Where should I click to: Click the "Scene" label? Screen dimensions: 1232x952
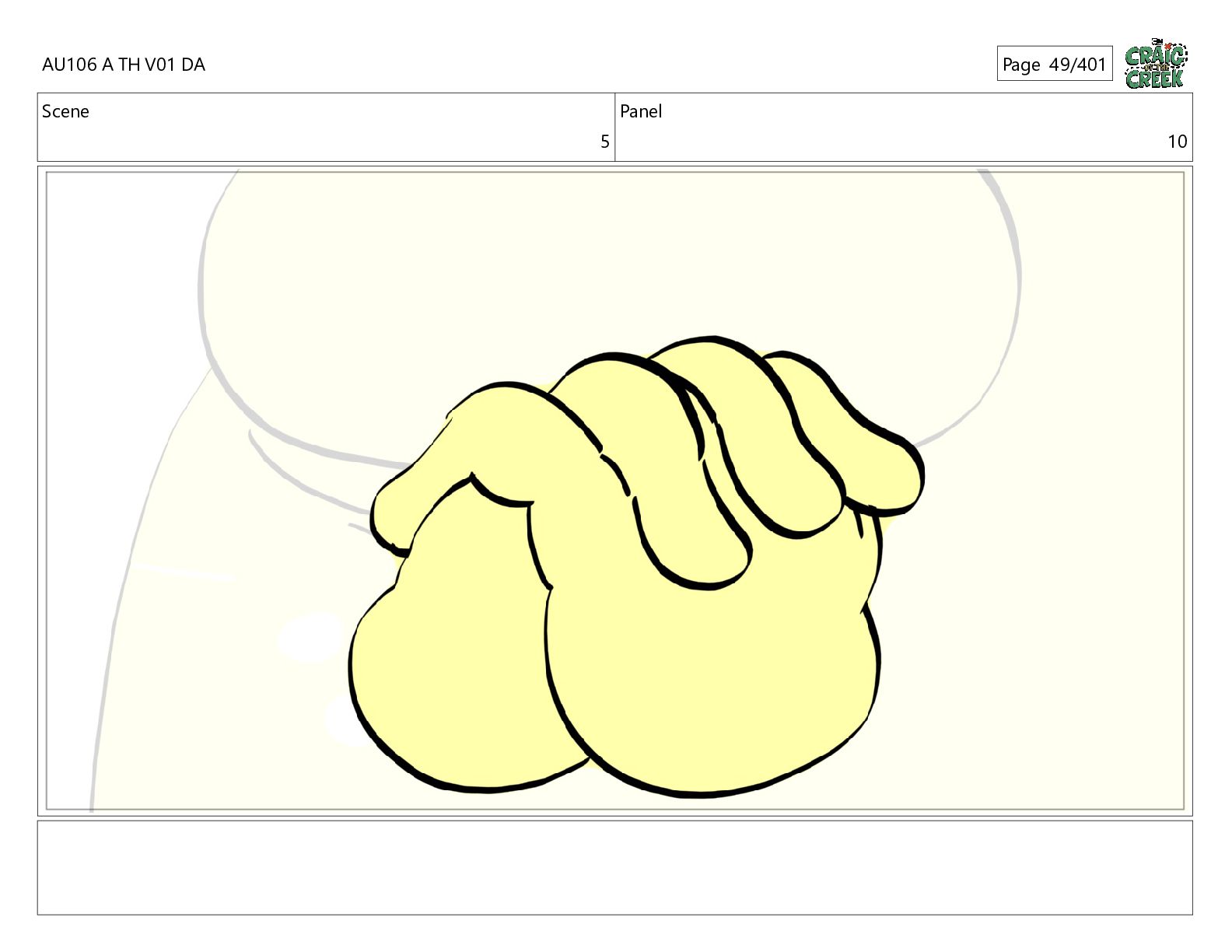(65, 111)
